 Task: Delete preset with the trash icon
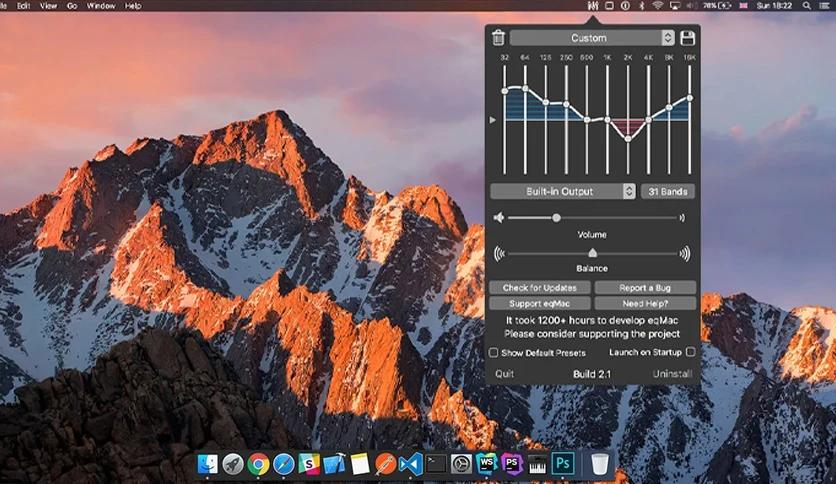tap(498, 38)
